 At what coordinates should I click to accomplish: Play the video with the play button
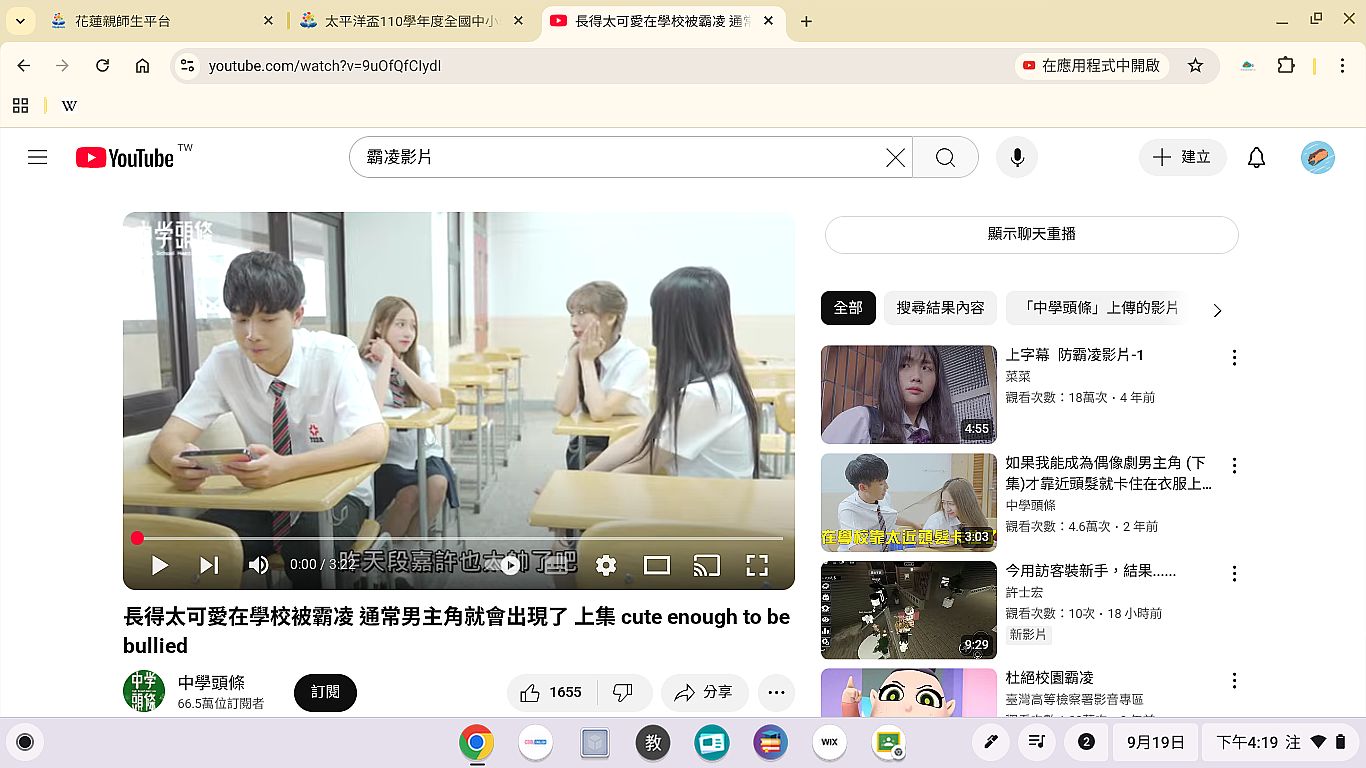(x=159, y=565)
